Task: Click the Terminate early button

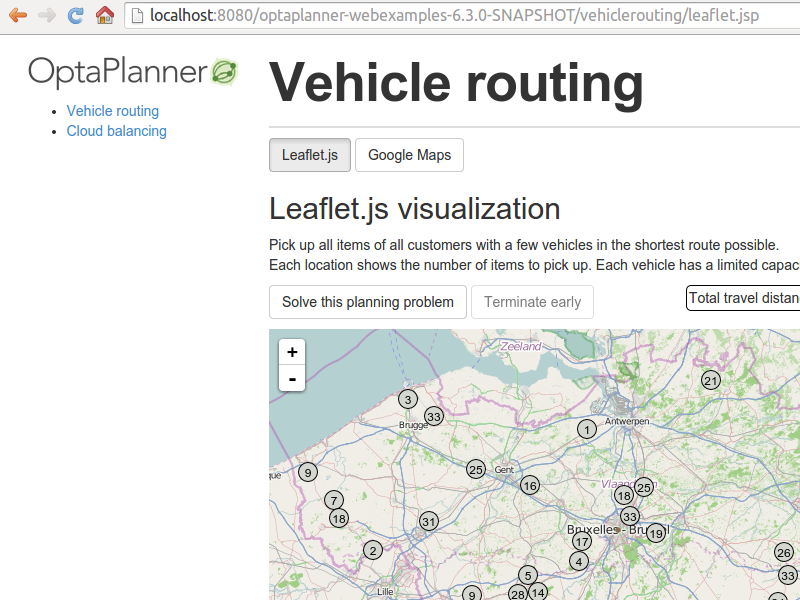Action: pos(532,302)
